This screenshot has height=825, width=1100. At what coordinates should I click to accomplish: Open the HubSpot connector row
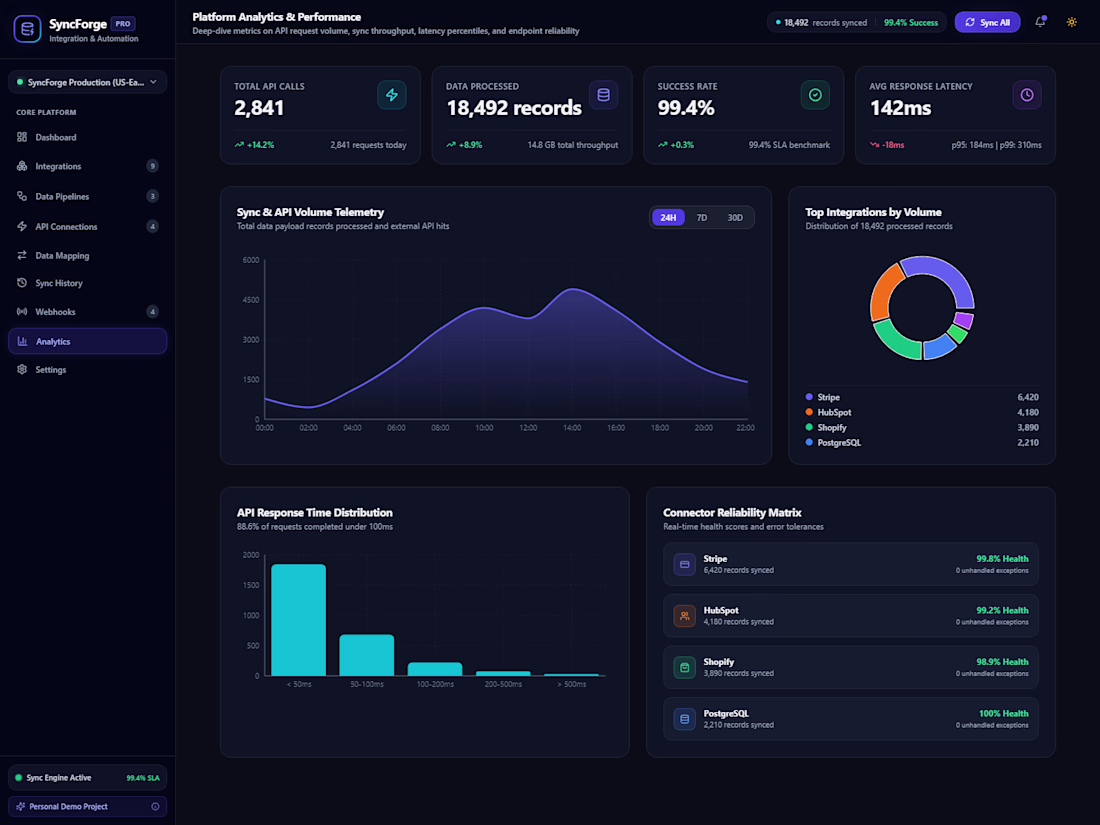(851, 616)
